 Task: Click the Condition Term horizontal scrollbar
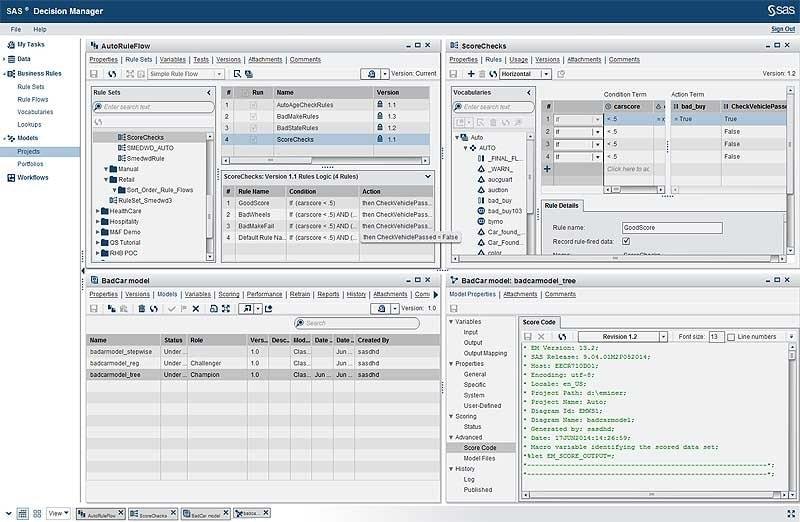click(x=635, y=189)
